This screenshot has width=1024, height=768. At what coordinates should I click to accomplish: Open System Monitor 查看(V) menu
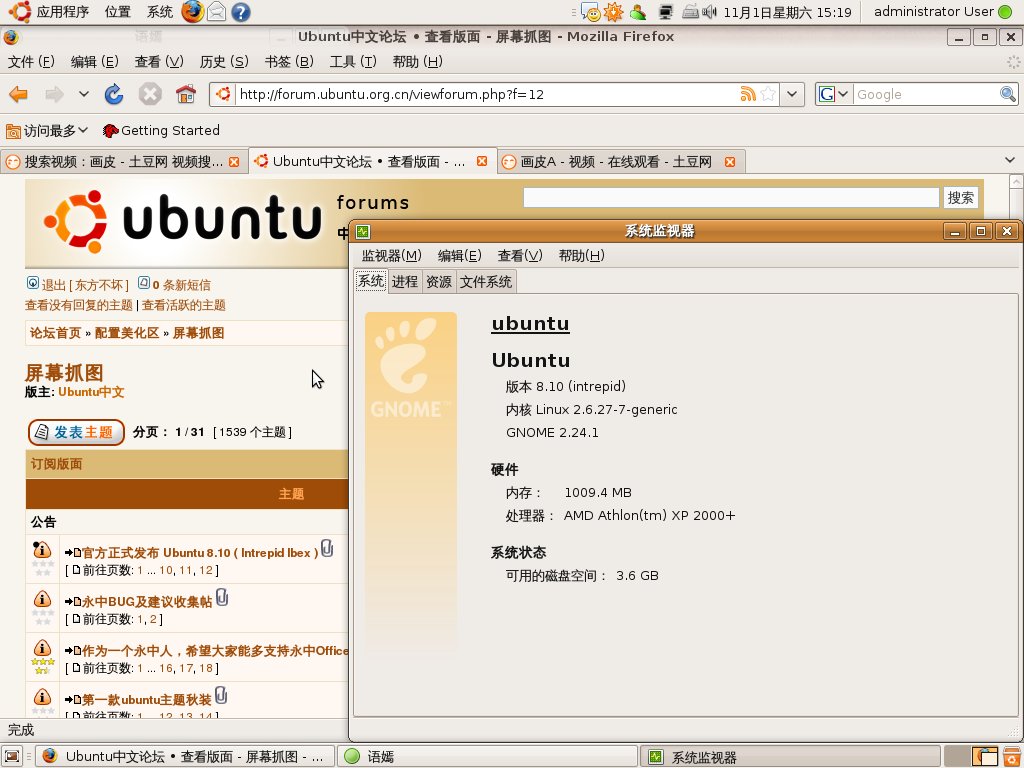tap(520, 255)
